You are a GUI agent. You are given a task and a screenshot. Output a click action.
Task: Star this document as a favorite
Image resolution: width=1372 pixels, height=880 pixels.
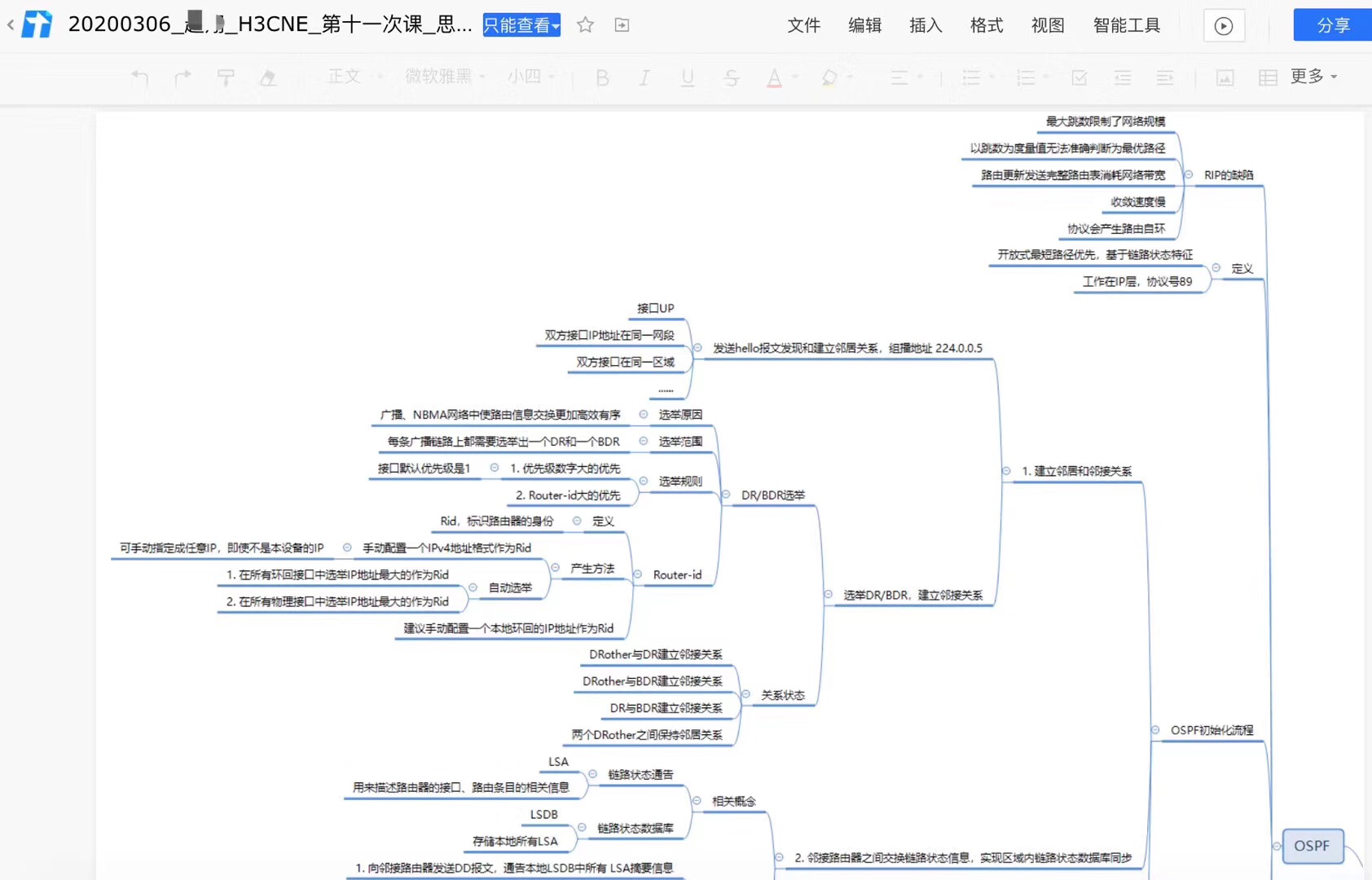(x=585, y=25)
